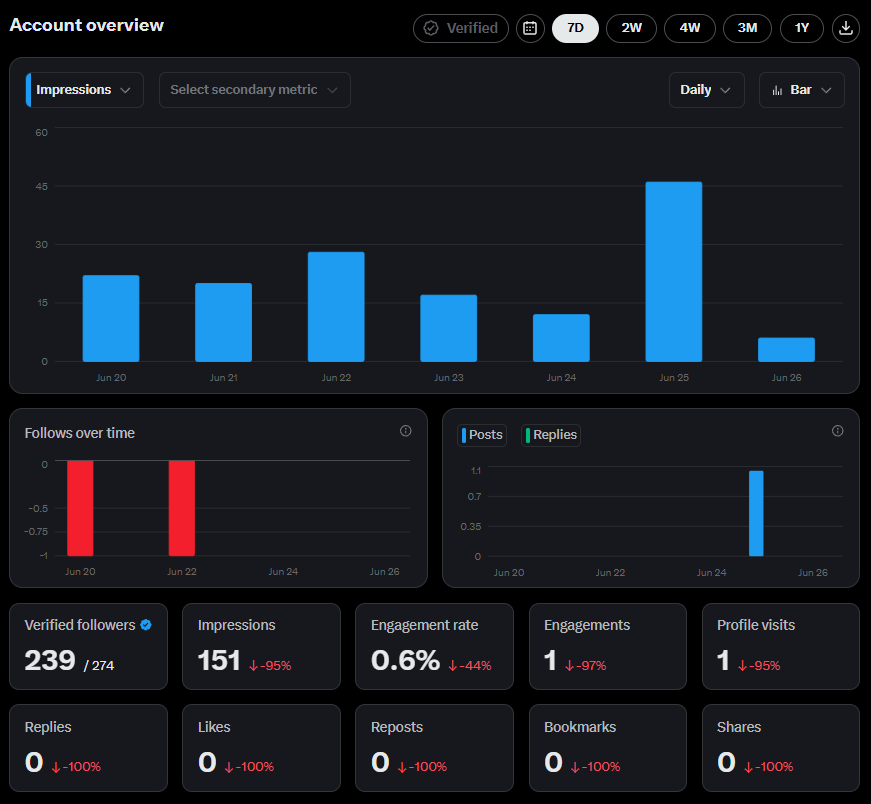Viewport: 871px width, 804px height.
Task: Open the Select secondary metric dropdown
Action: (x=254, y=90)
